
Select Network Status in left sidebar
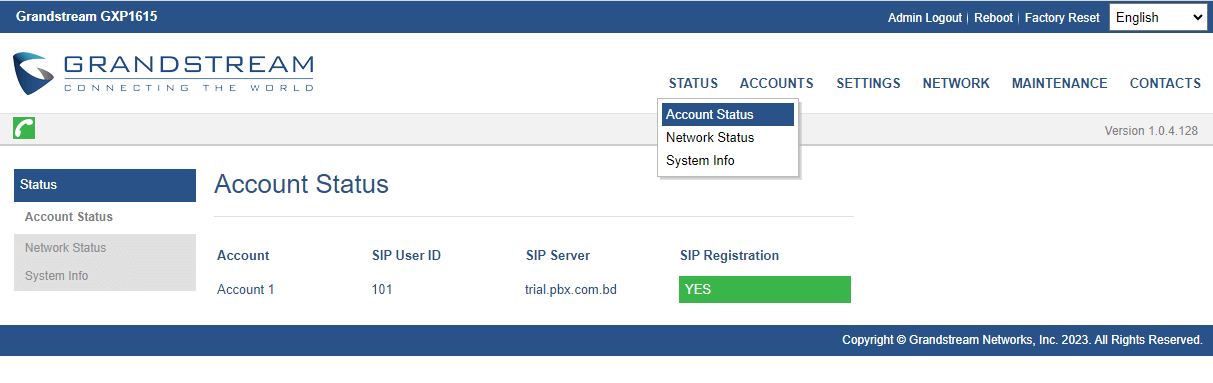[x=105, y=248]
